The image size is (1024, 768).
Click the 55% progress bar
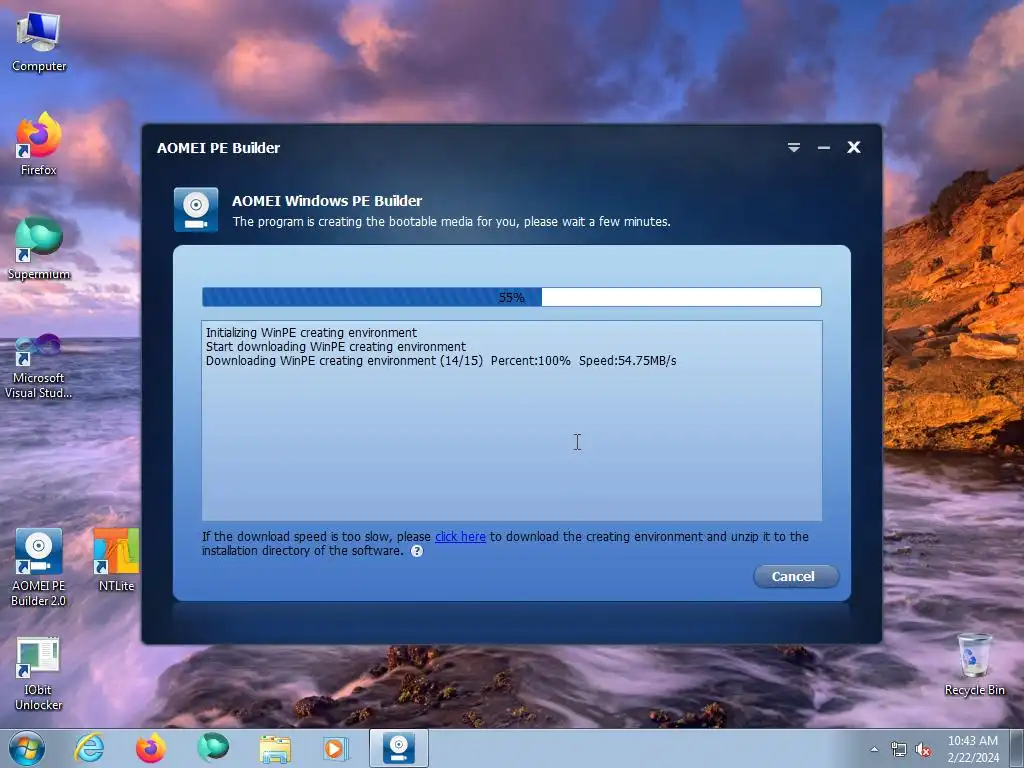point(512,297)
